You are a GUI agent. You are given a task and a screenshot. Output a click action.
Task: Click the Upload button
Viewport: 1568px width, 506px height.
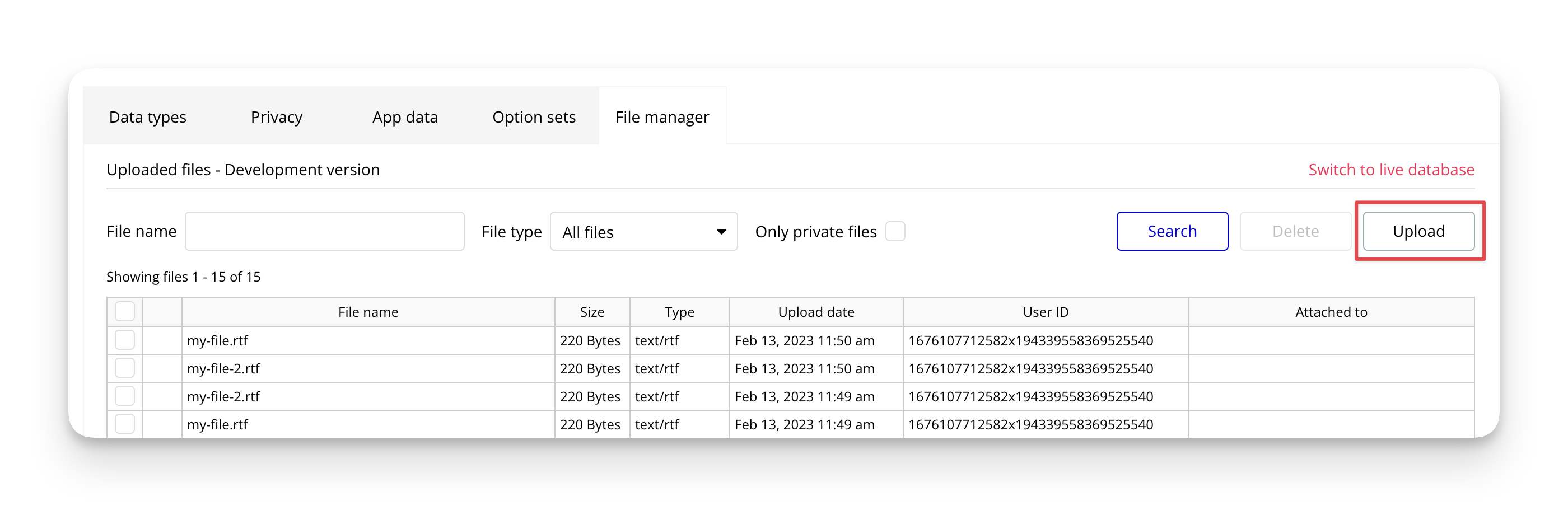[1418, 231]
